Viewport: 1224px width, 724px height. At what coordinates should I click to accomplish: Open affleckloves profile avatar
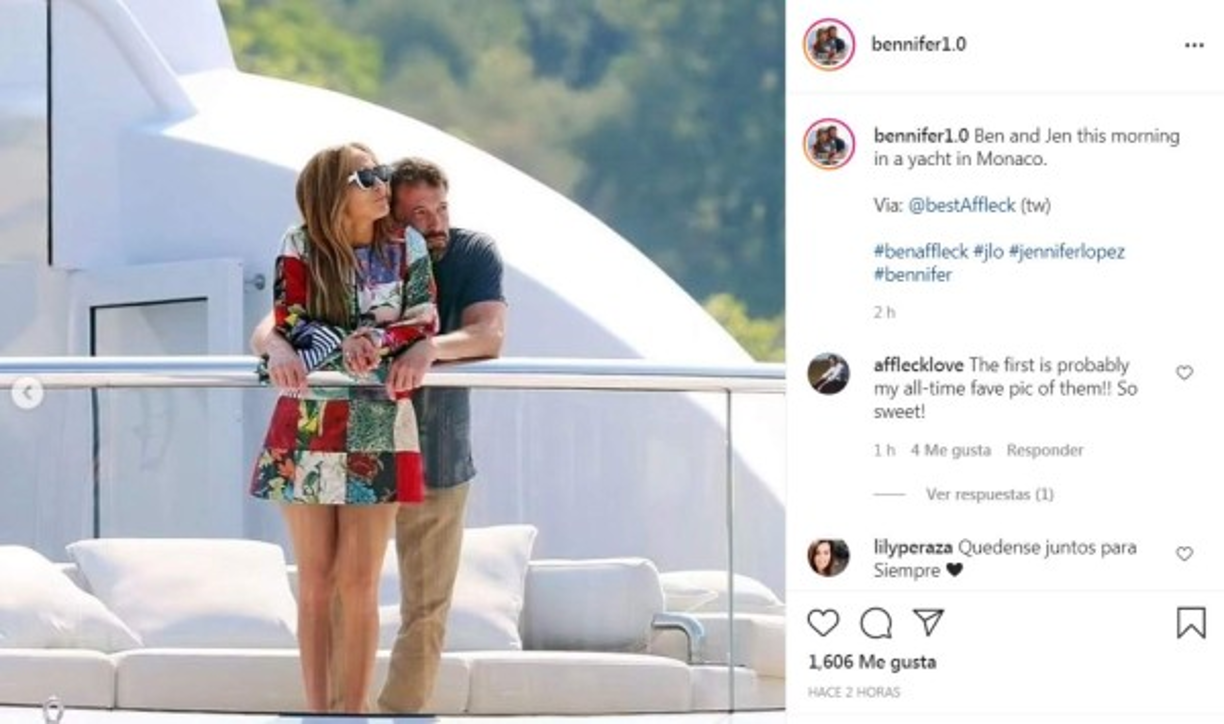pos(828,374)
